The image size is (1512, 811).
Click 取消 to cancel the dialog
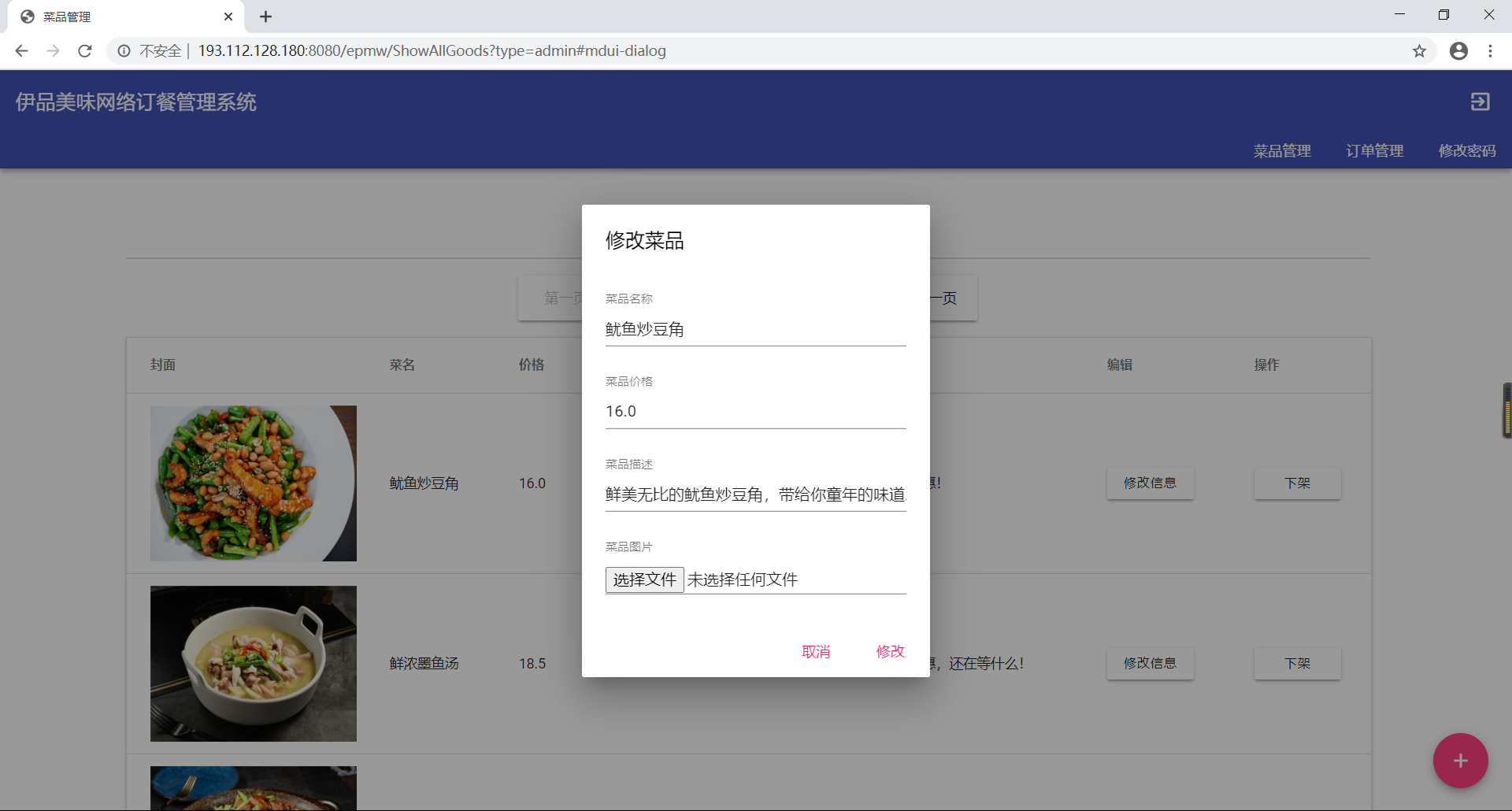(816, 651)
